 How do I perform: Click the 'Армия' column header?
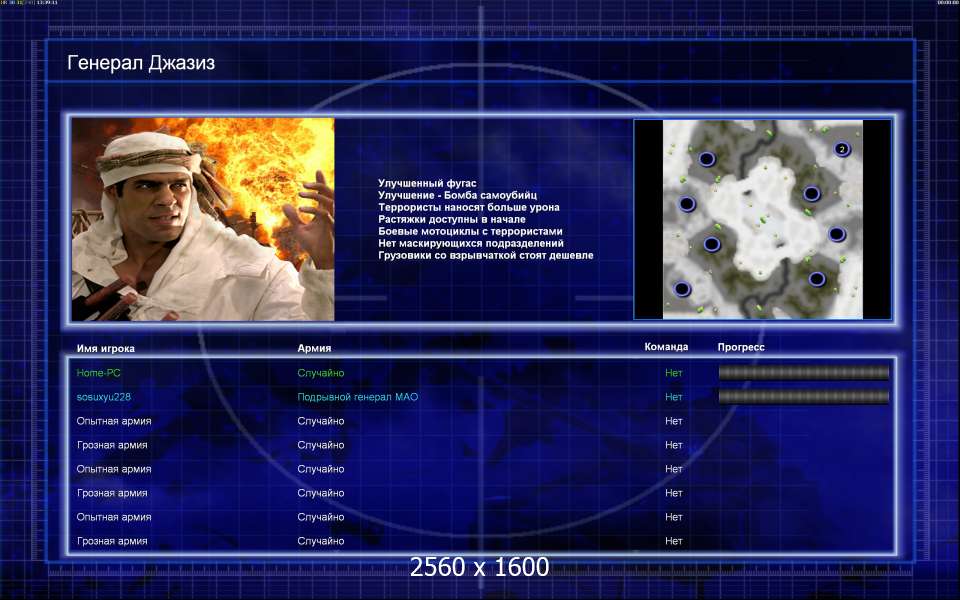pos(314,348)
